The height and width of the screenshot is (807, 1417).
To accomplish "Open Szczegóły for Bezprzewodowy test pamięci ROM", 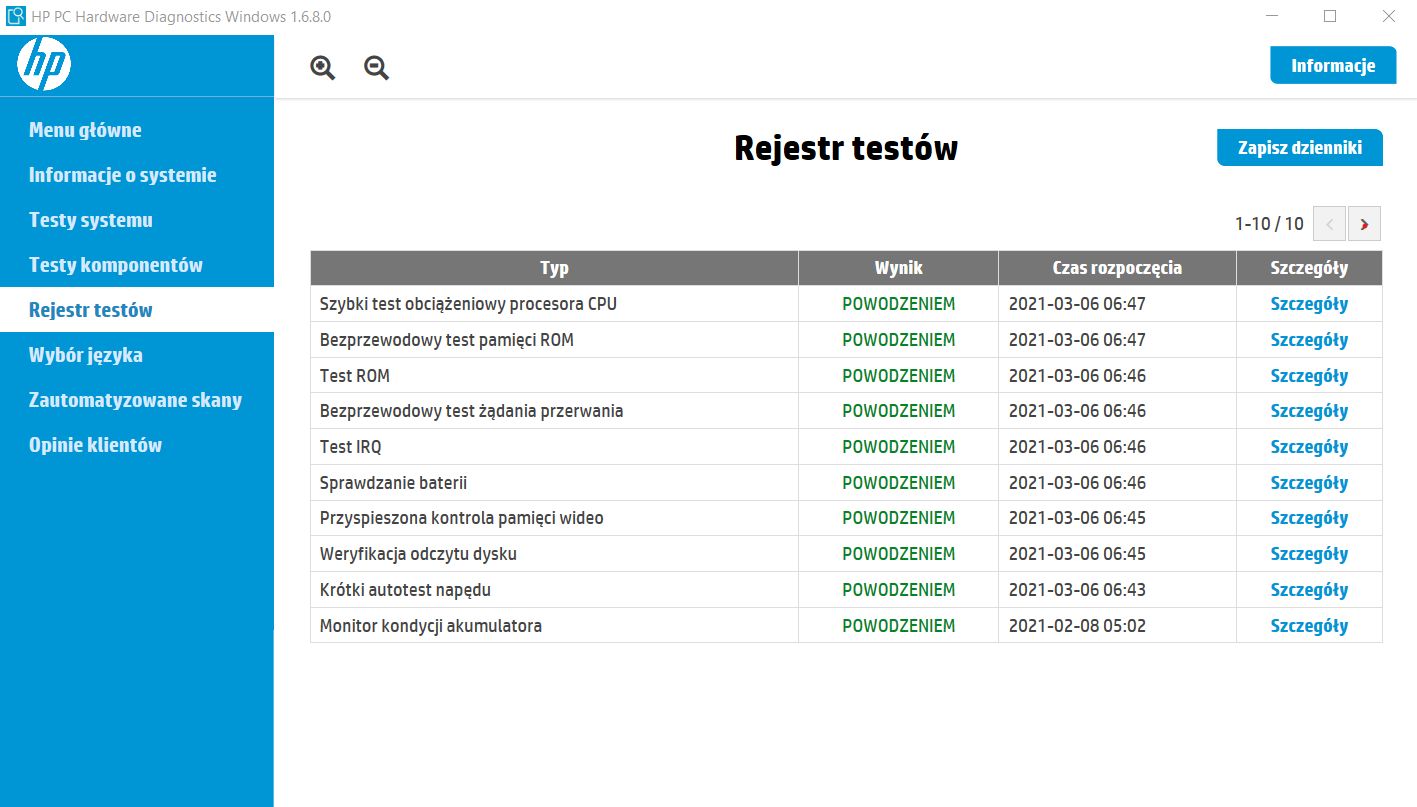I will (1309, 340).
